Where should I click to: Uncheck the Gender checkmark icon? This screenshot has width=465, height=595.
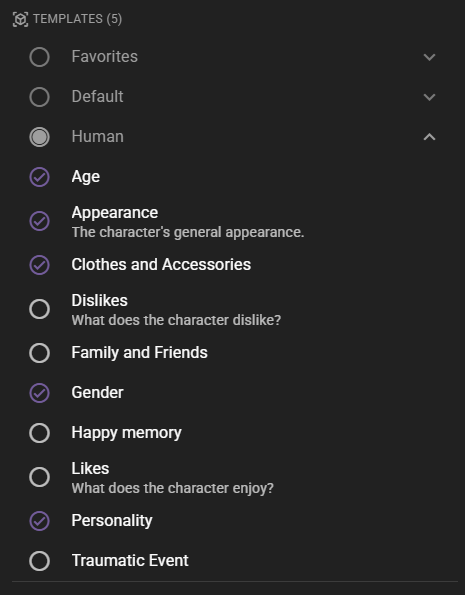(x=39, y=393)
